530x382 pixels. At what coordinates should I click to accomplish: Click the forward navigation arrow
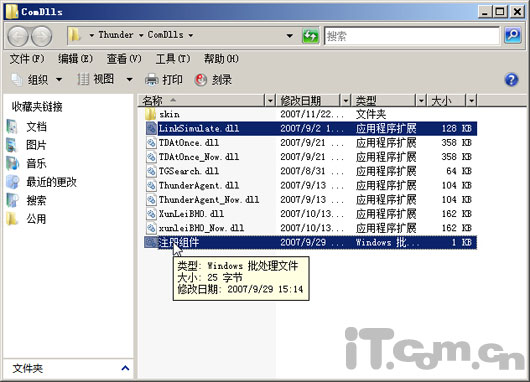point(42,36)
